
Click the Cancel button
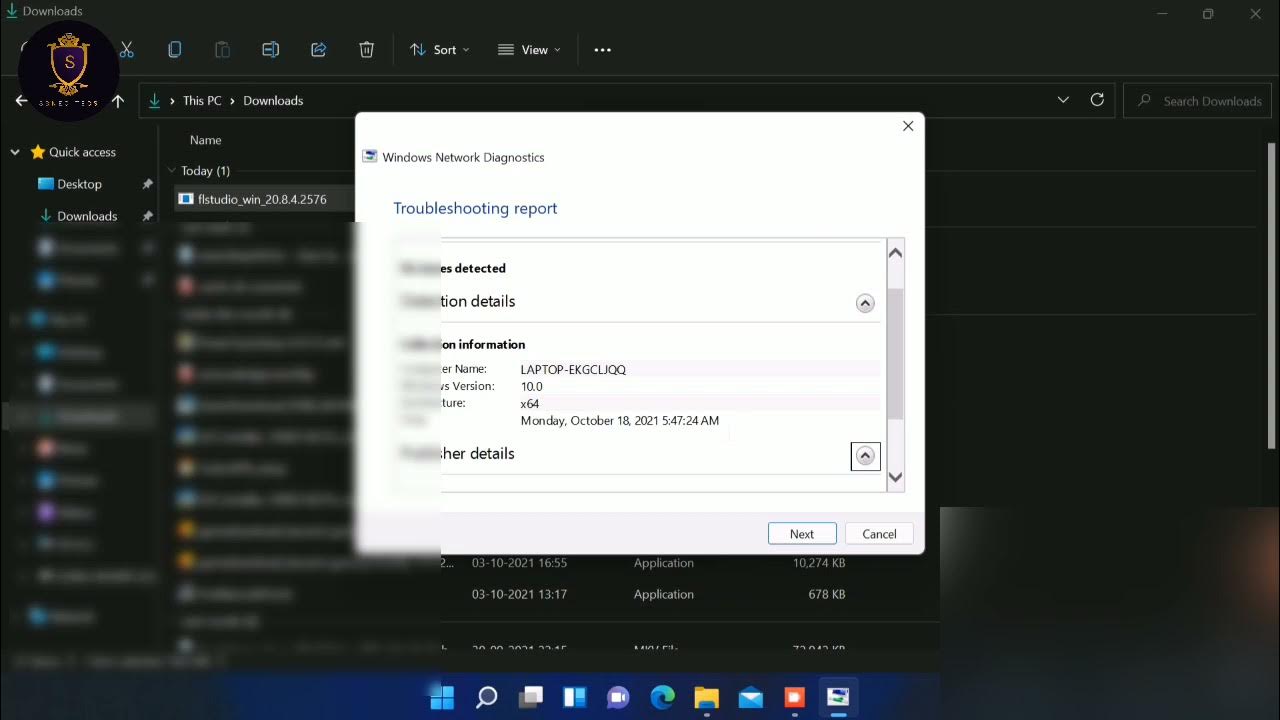(879, 534)
